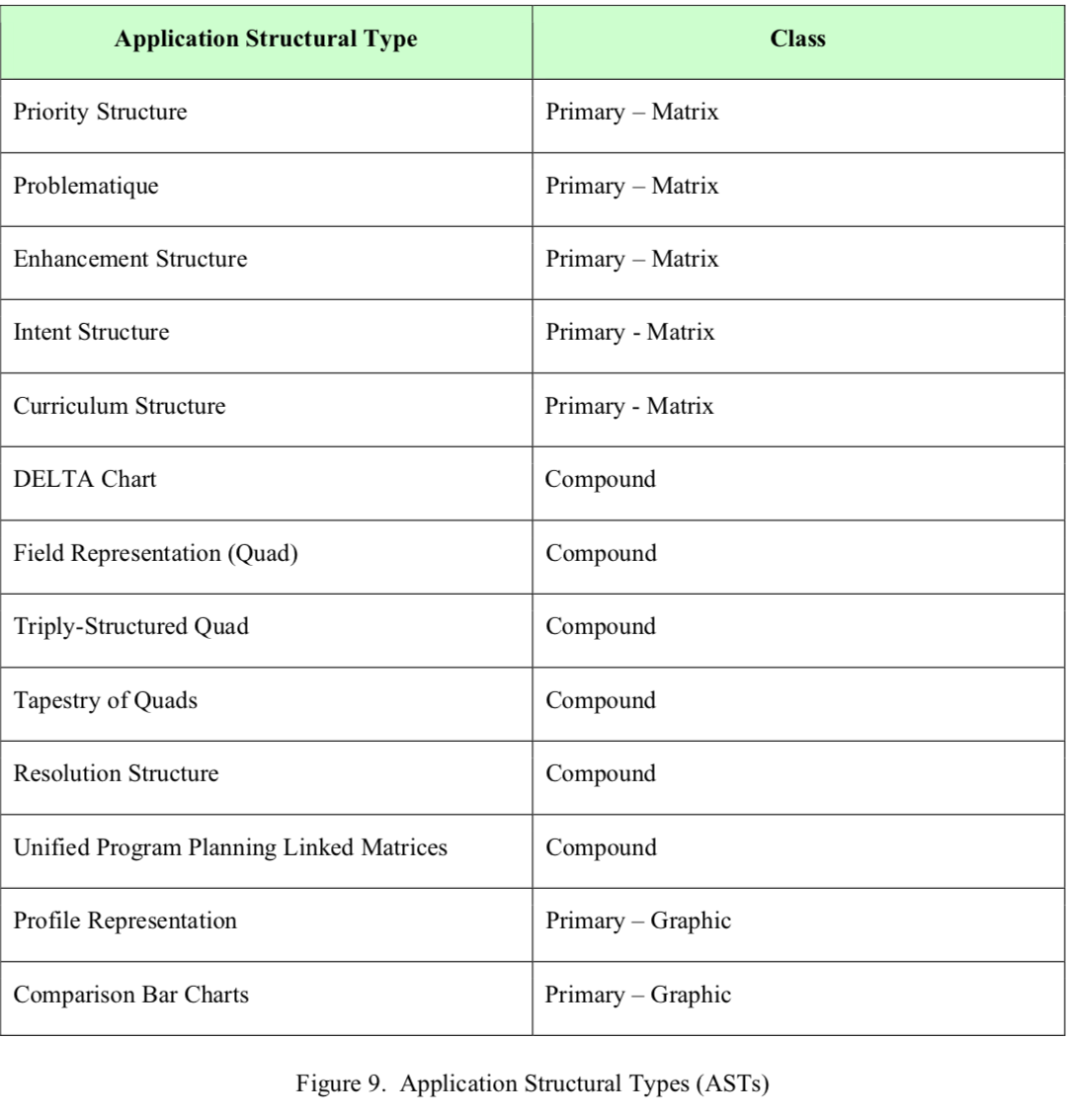Select the "Enhancement Structure" entry

[x=130, y=260]
